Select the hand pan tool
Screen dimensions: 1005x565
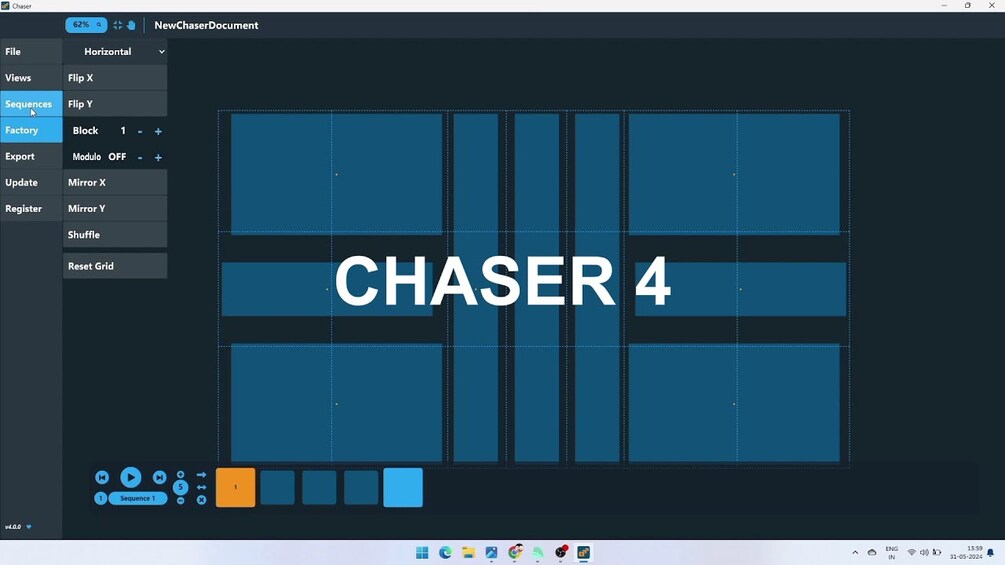pyautogui.click(x=131, y=25)
